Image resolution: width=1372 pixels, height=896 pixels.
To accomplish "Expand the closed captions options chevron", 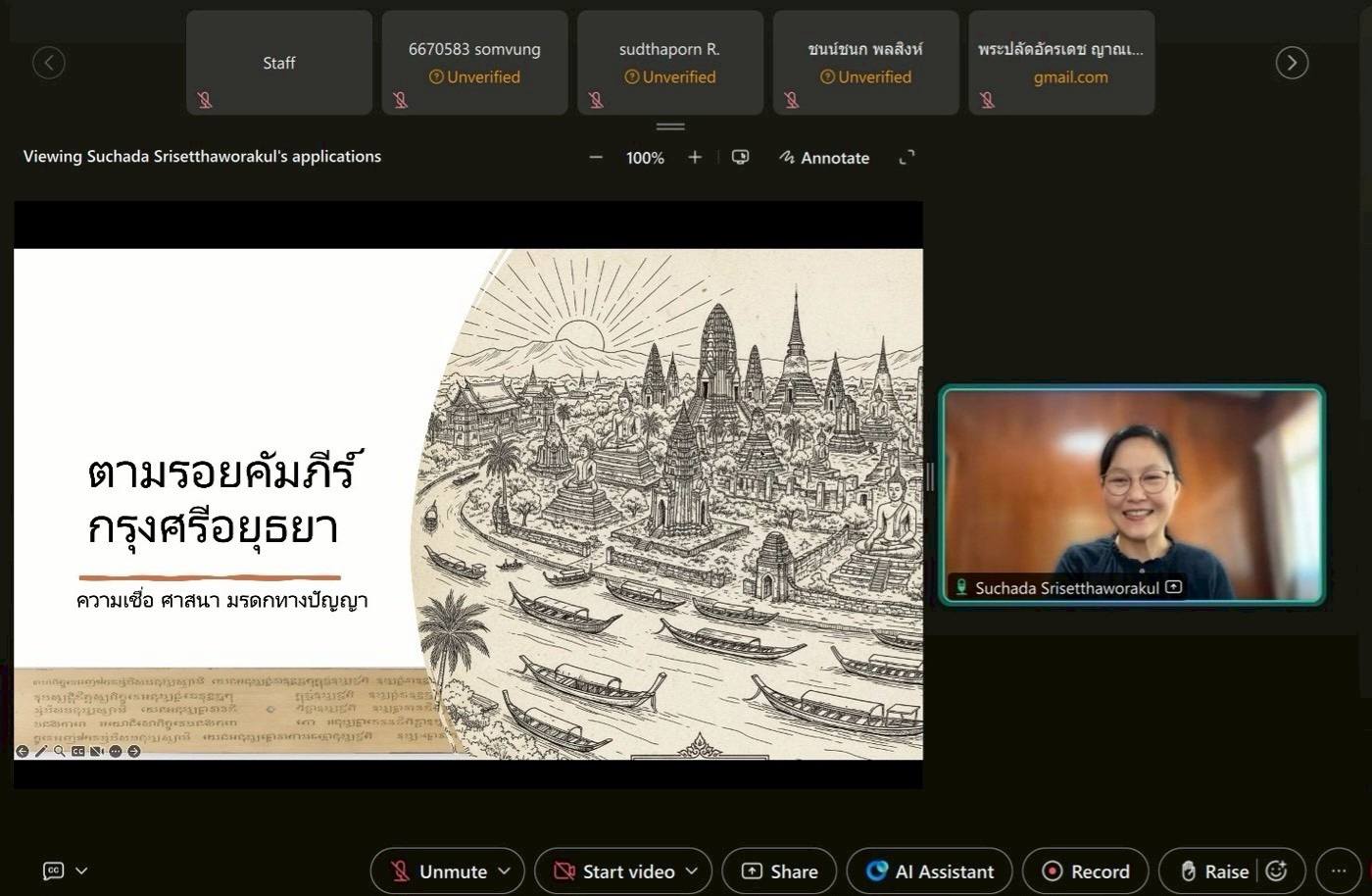I will point(81,871).
